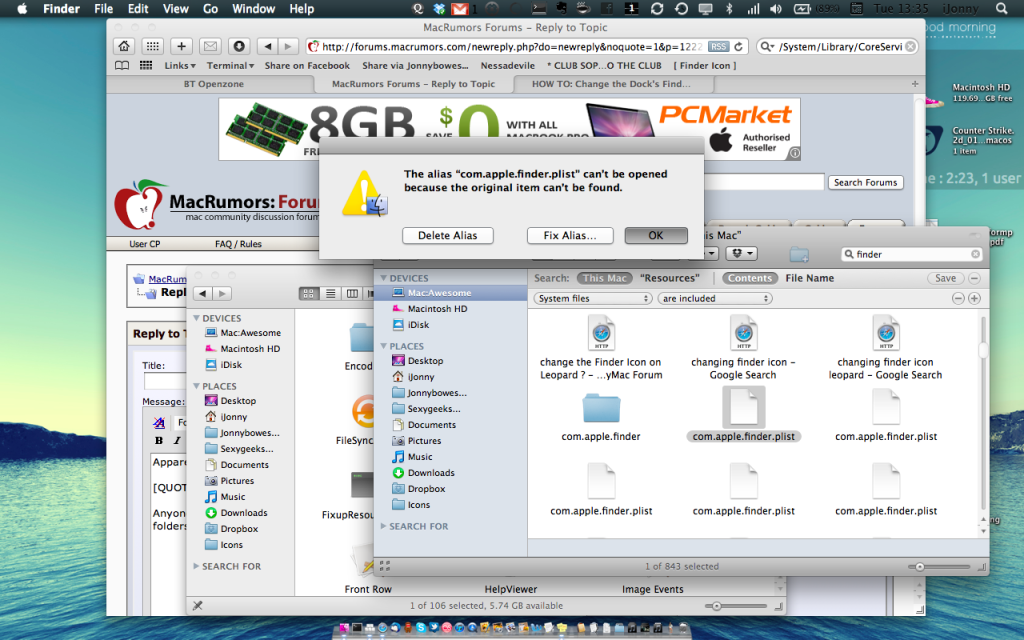Switch rear Finder window to column view

click(x=352, y=294)
